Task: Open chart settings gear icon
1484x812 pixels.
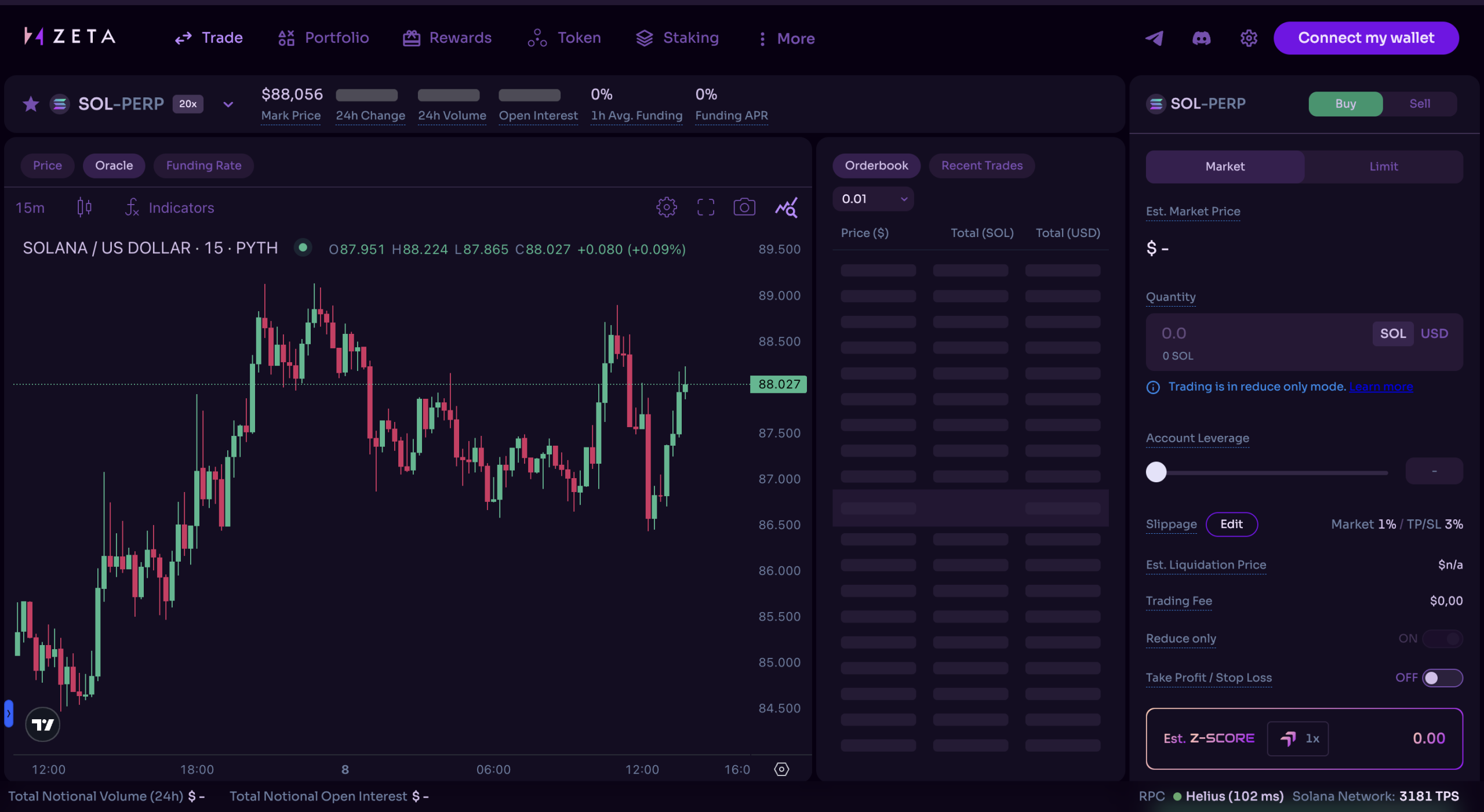Action: click(667, 207)
